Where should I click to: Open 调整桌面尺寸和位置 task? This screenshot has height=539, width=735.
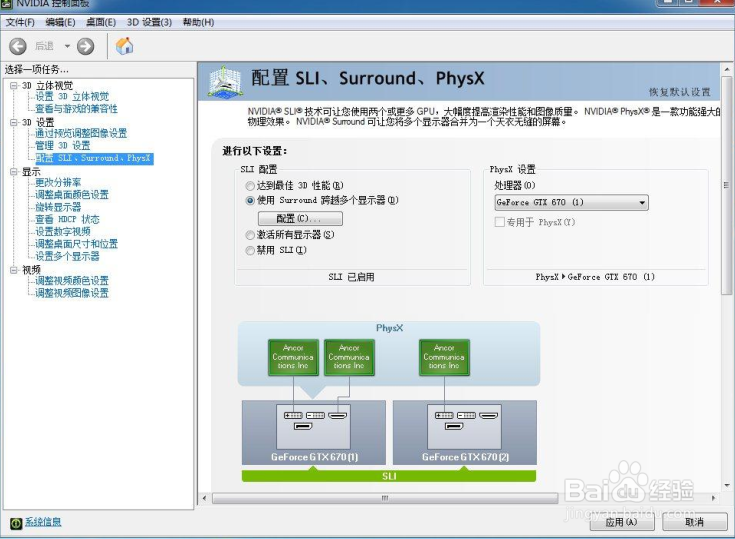(76, 244)
